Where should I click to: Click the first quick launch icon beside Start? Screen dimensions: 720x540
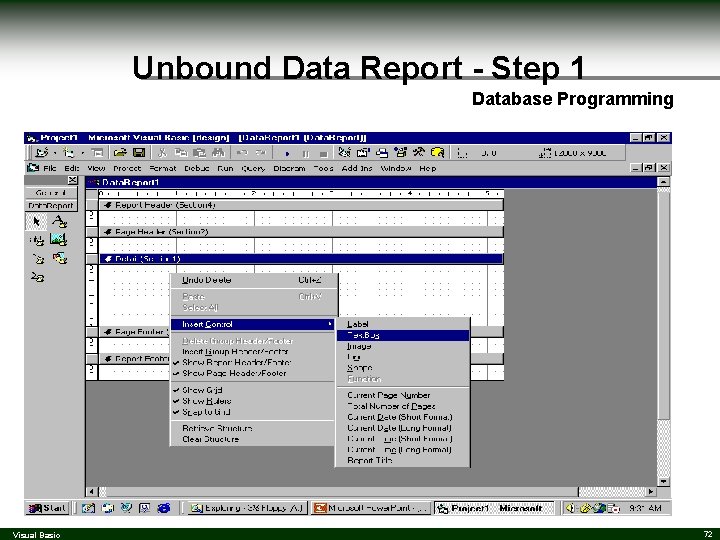point(88,508)
